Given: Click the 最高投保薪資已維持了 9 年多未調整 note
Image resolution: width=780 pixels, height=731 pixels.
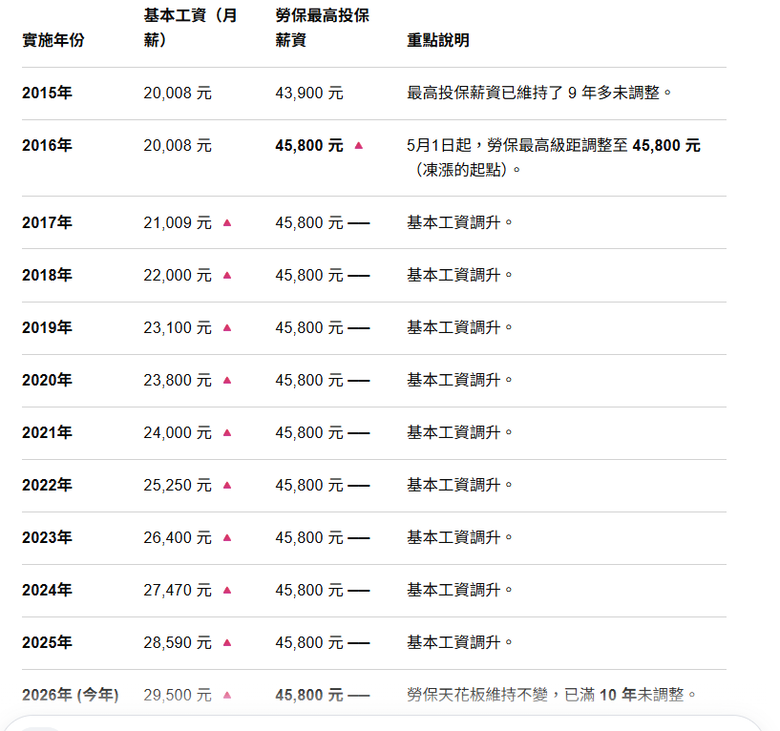Looking at the screenshot, I should (539, 93).
